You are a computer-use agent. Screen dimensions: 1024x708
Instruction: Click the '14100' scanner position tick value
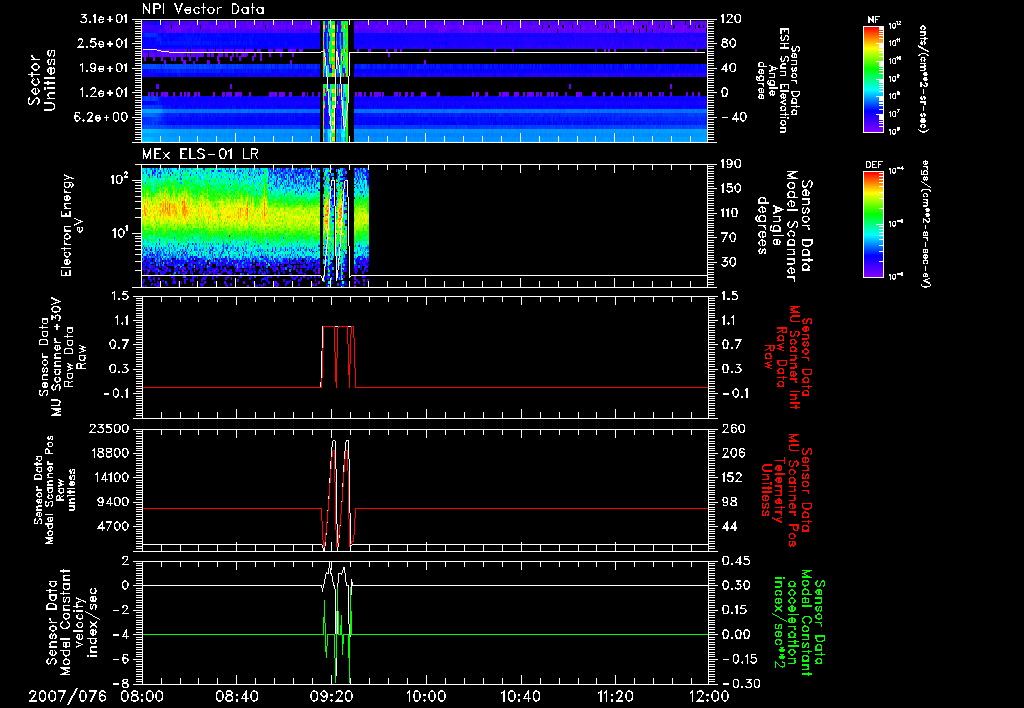tap(110, 477)
